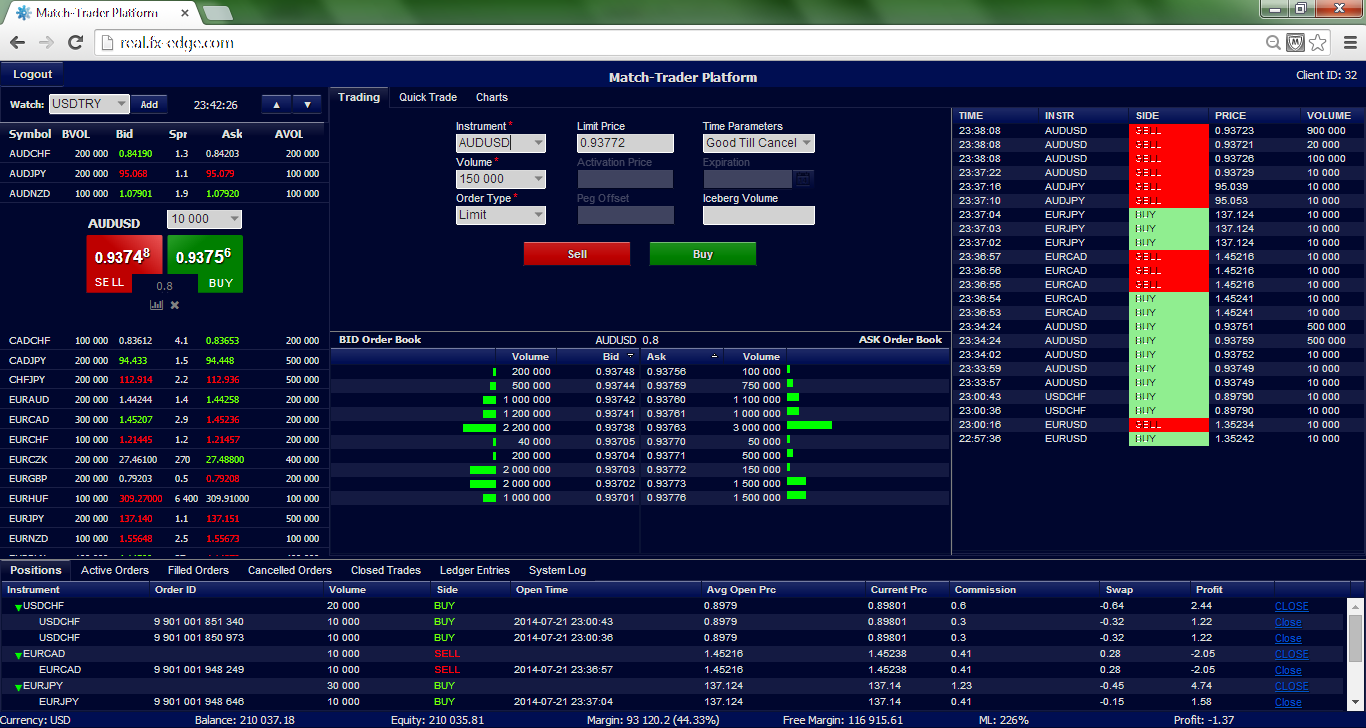The image size is (1366, 728).
Task: Click the Logout button
Action: [x=32, y=74]
